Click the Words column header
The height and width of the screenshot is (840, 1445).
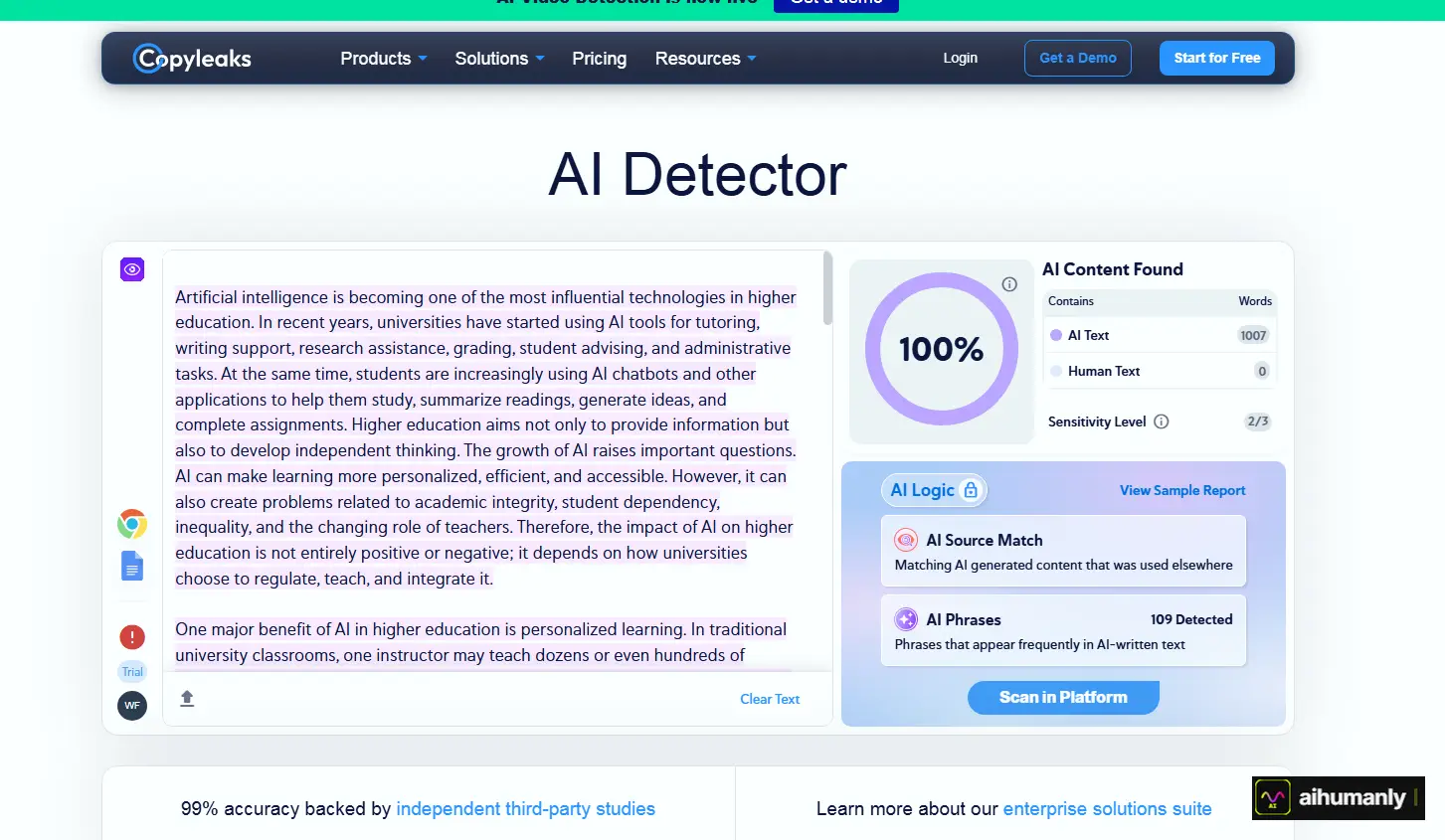point(1255,301)
